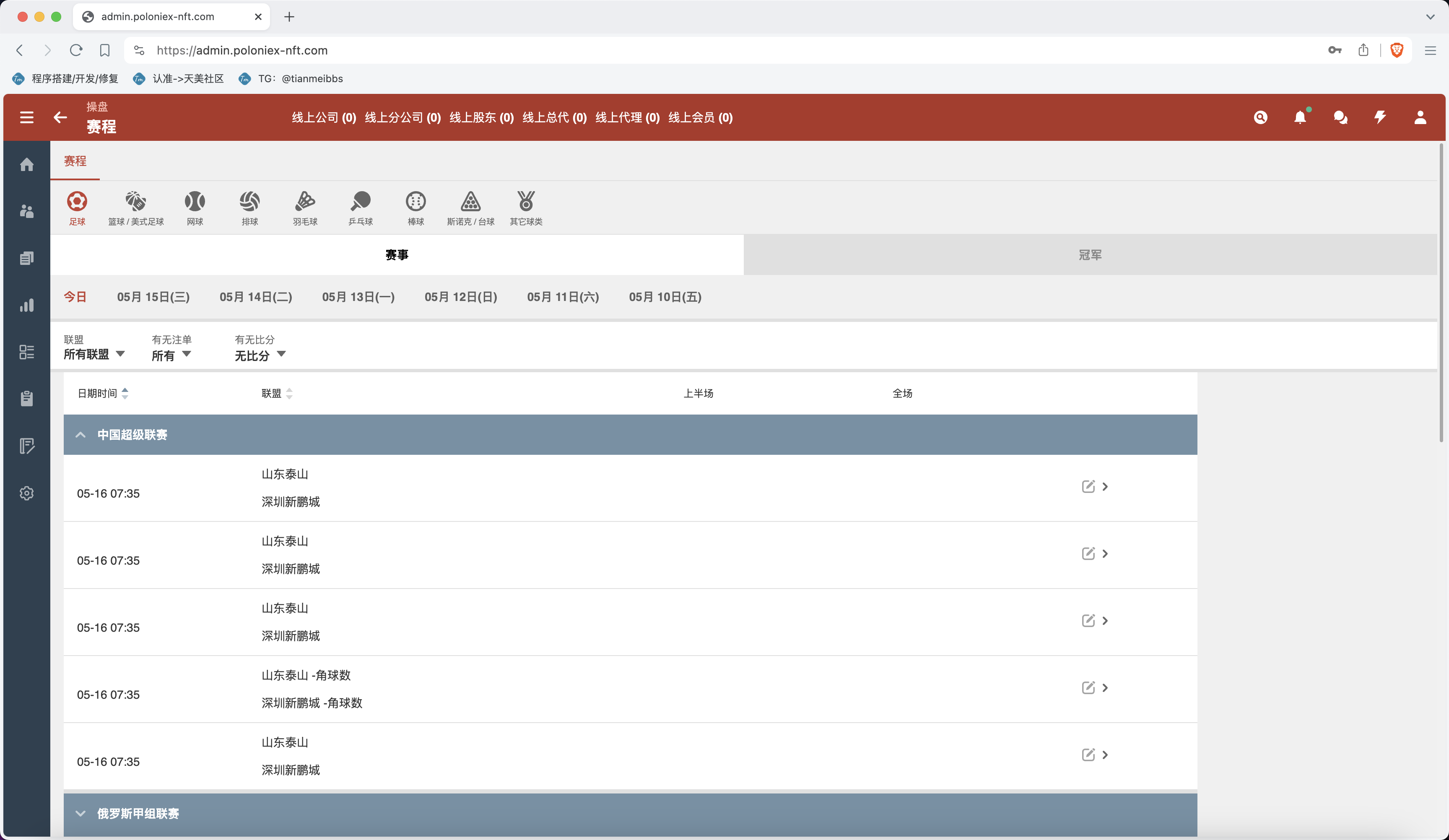Toggle the hamburger sidebar menu
Screen dimensions: 1449x840
[x=26, y=118]
